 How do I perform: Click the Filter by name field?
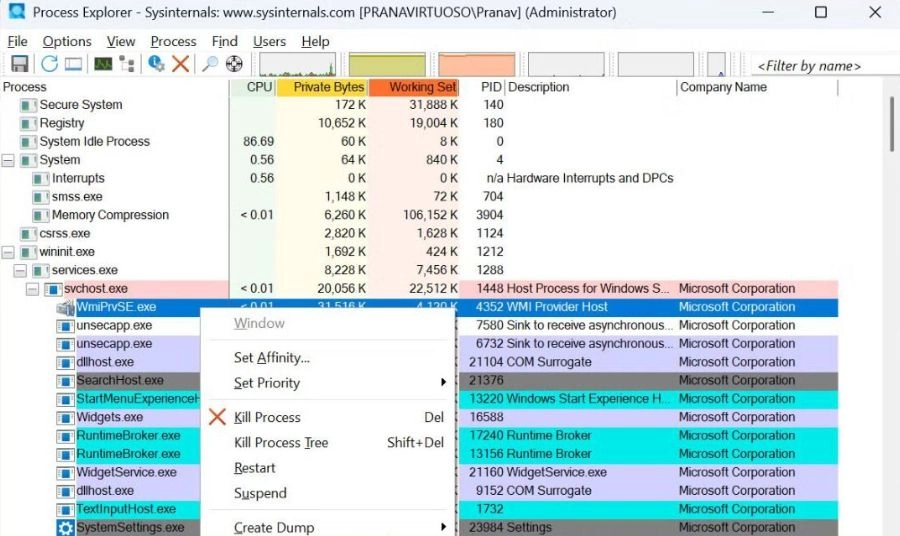point(825,66)
